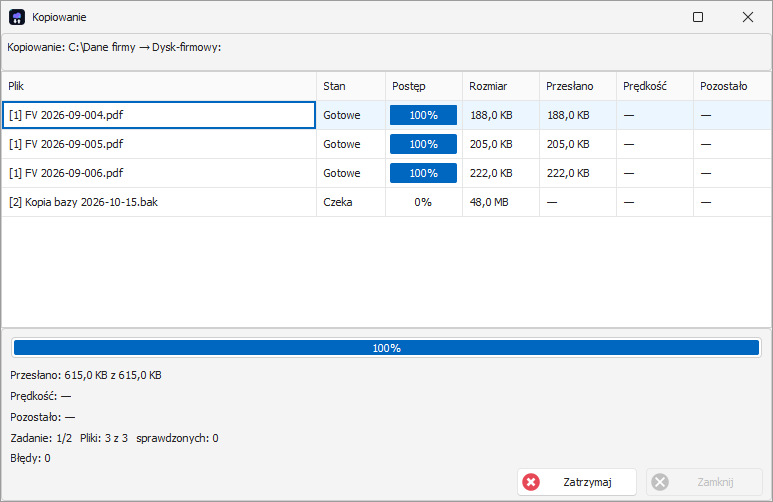Screen dimensions: 773x502
Task: Click the Kopiowanie app icon in title bar
Action: pos(17,17)
